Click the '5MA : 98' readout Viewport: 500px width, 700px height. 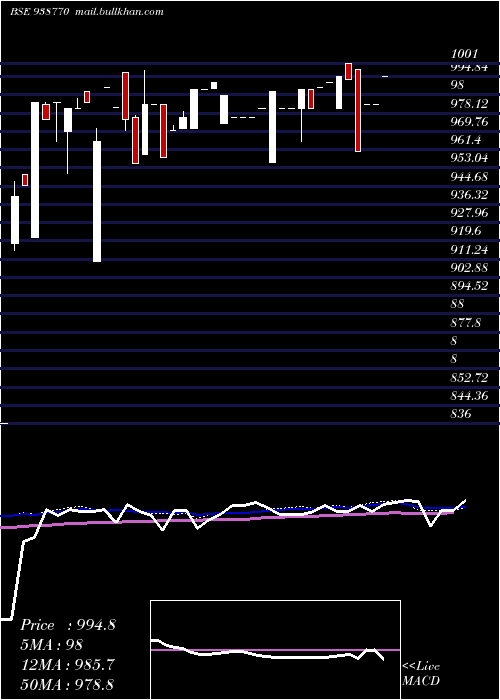pos(51,645)
